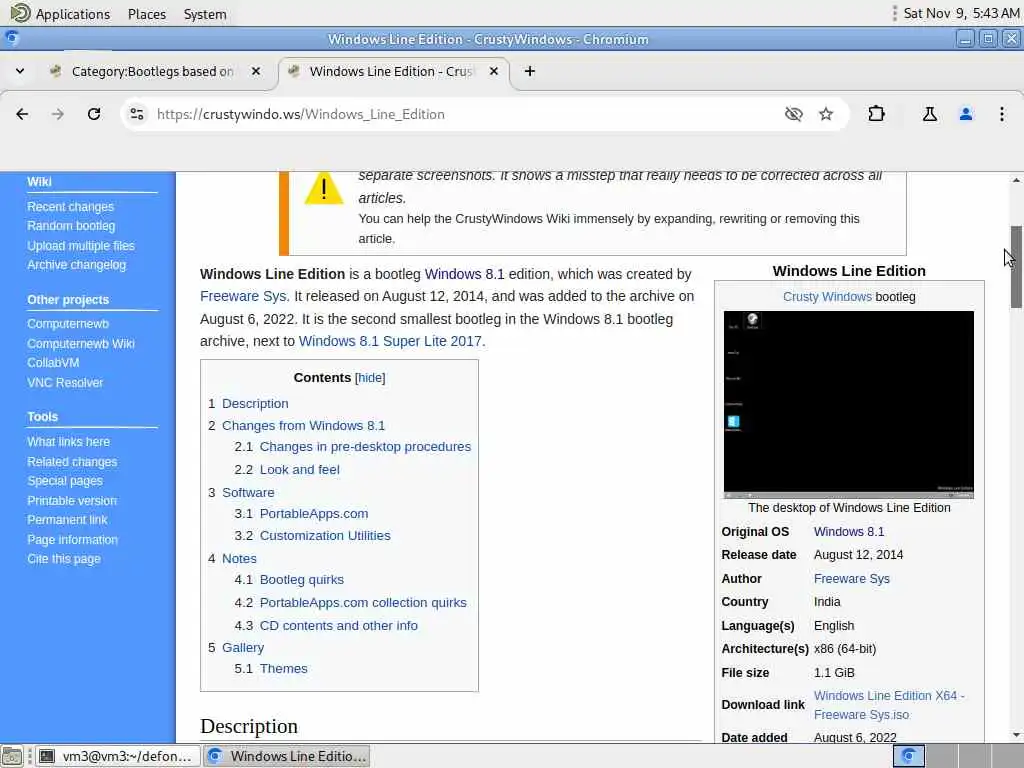Open Printable version link

click(72, 501)
